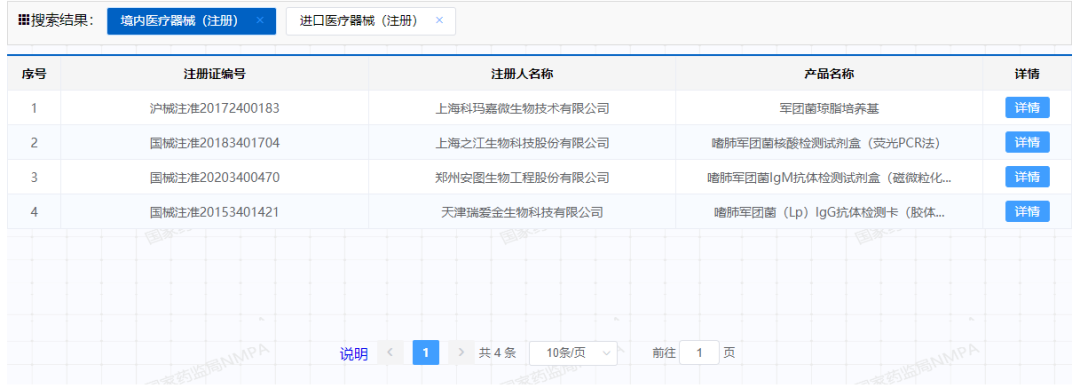The width and height of the screenshot is (1080, 388).
Task: Click row number 4 cell
Action: pos(34,212)
